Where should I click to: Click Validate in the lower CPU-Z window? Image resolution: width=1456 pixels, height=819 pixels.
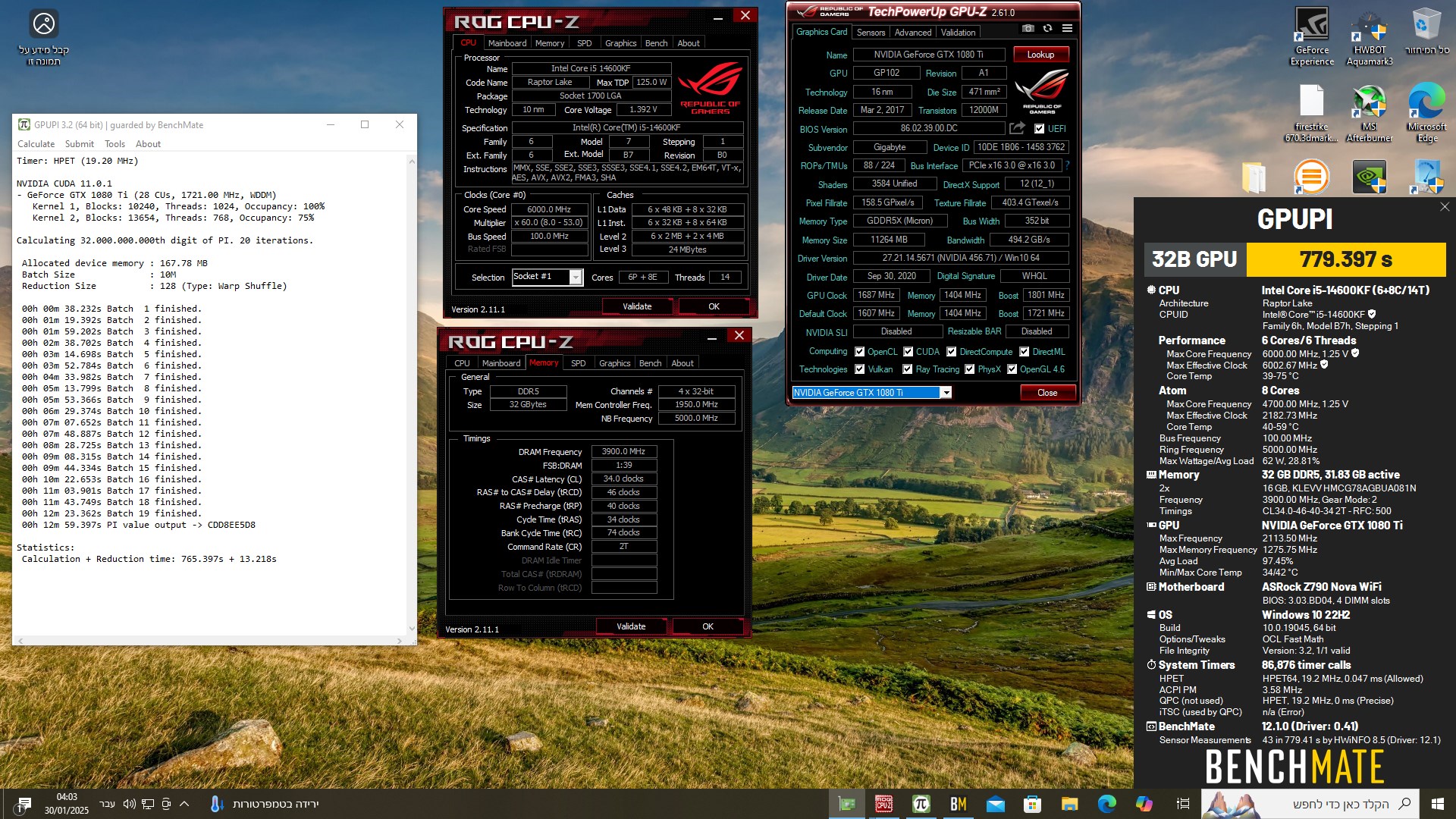click(631, 626)
